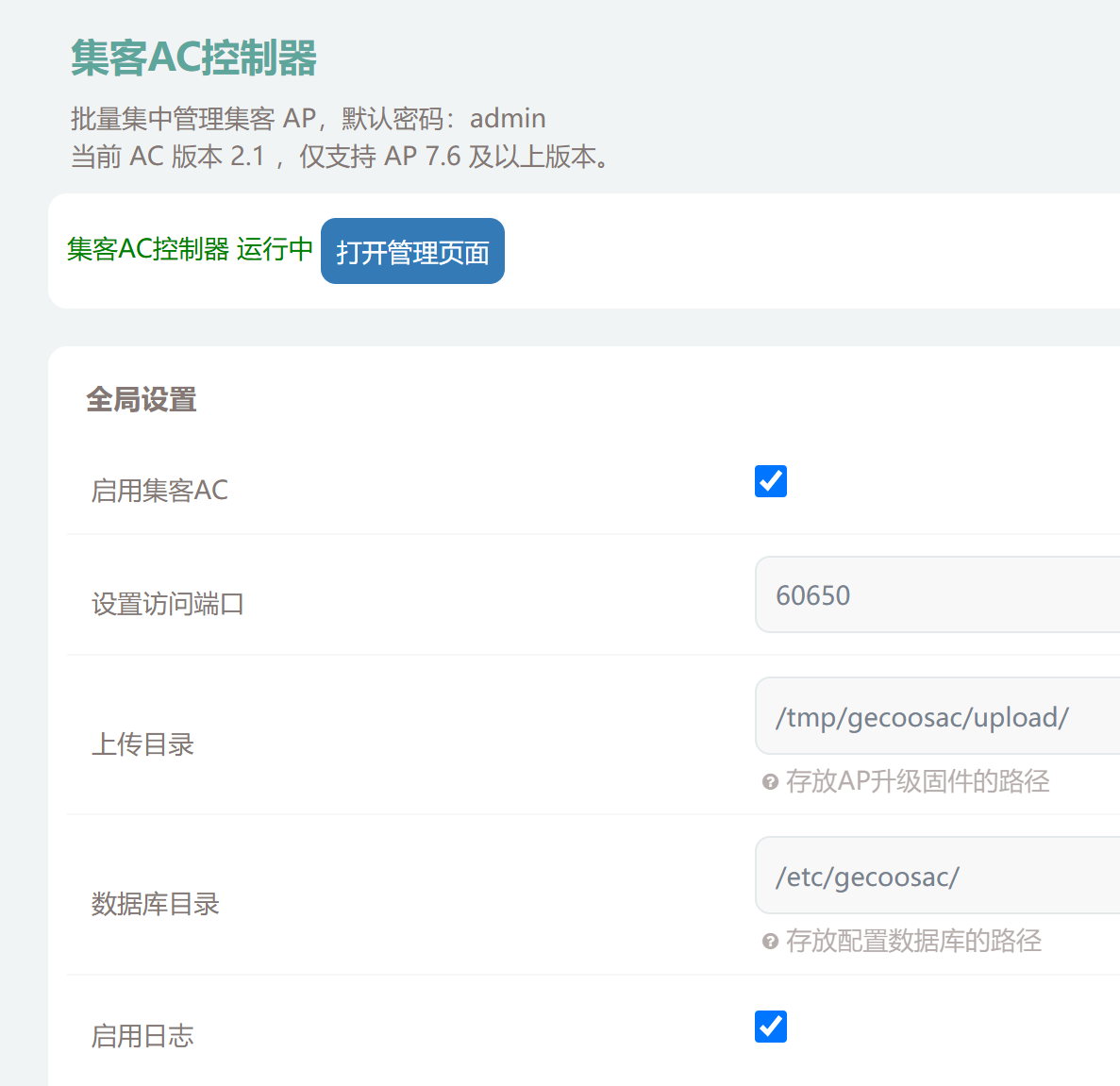Click the 启用日志 label
The image size is (1120, 1086).
click(142, 1035)
